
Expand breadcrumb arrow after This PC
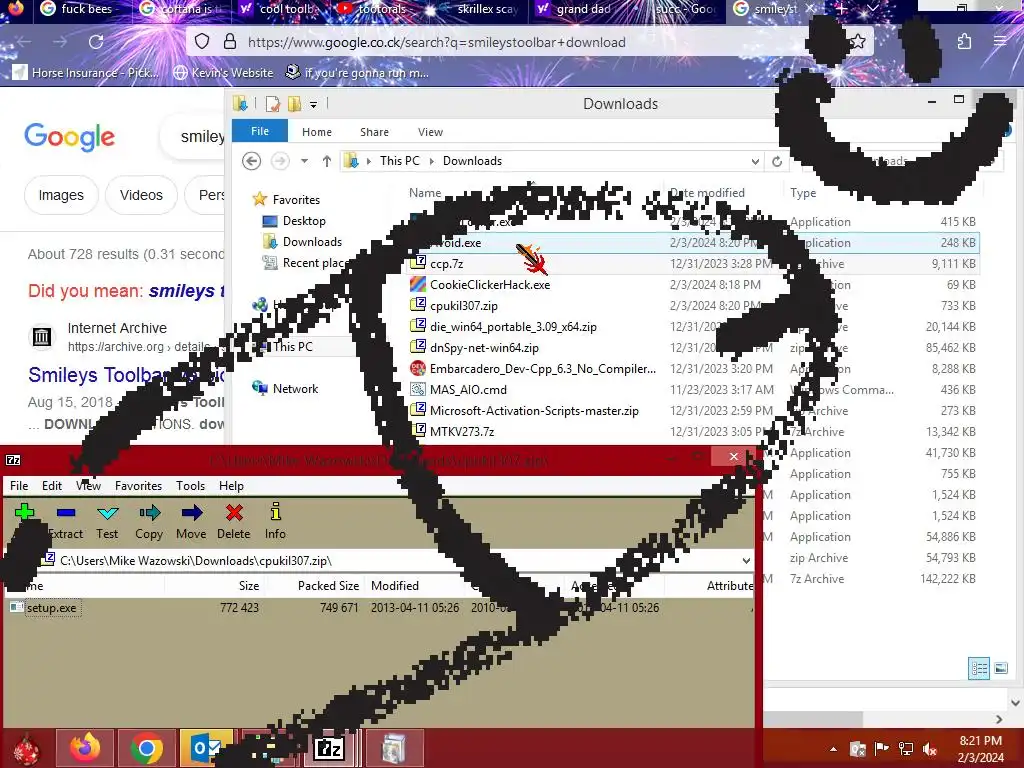pyautogui.click(x=432, y=161)
